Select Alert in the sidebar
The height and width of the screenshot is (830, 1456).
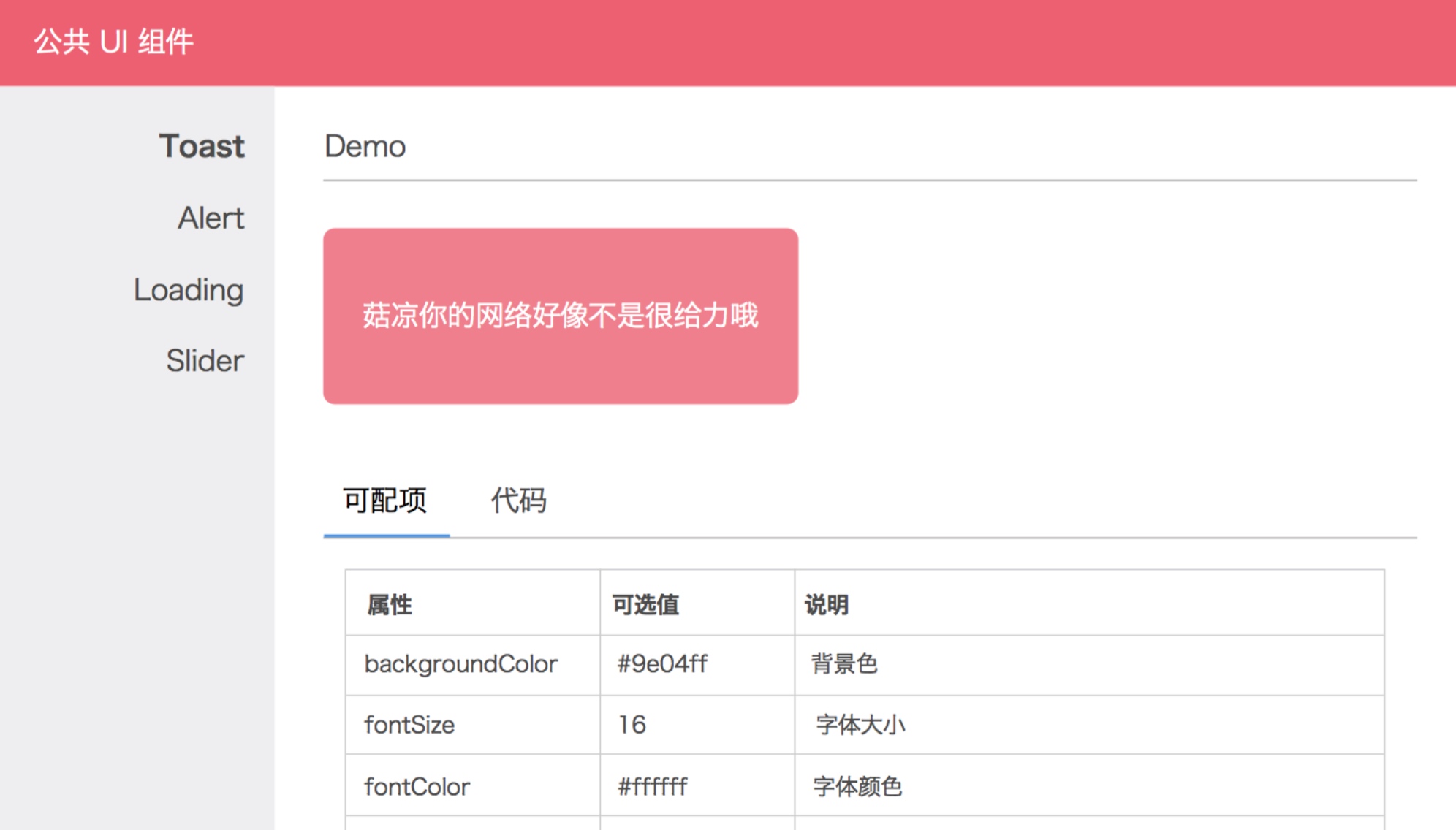[211, 218]
